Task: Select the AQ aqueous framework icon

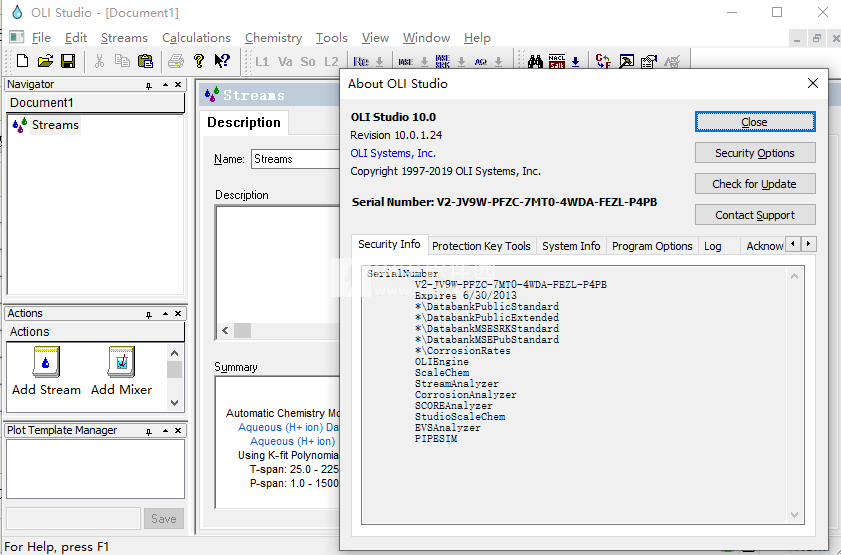Action: click(x=481, y=62)
